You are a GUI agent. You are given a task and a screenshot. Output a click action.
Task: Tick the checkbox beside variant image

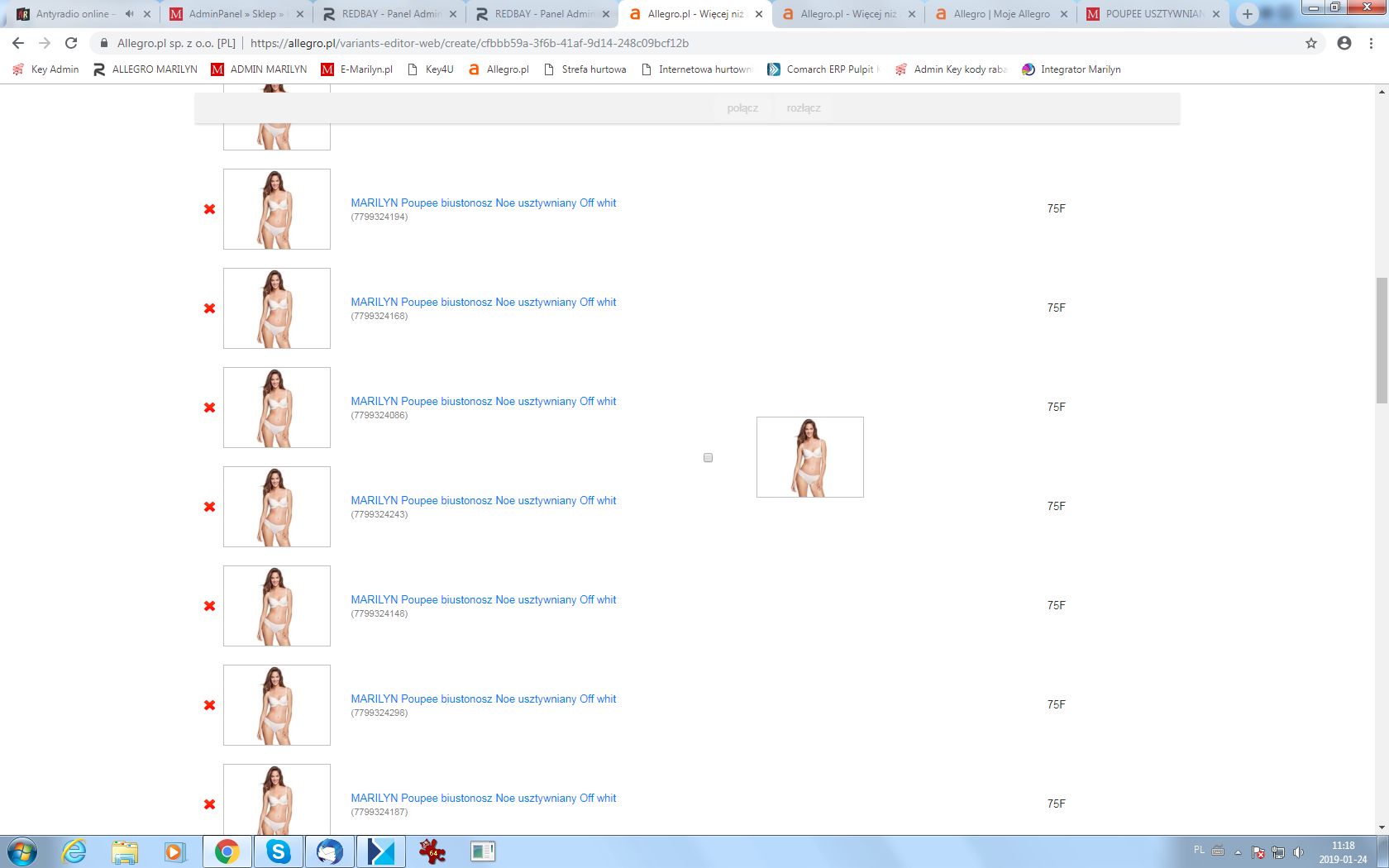click(708, 457)
